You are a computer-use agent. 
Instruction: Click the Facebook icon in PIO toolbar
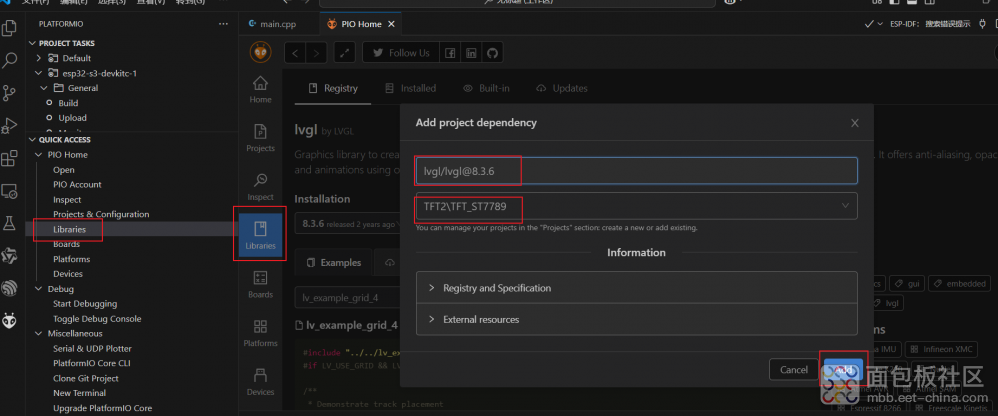click(451, 53)
